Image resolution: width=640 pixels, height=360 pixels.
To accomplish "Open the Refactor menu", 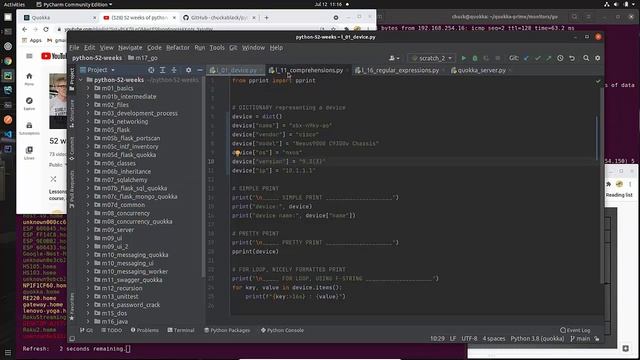I will tap(178, 48).
